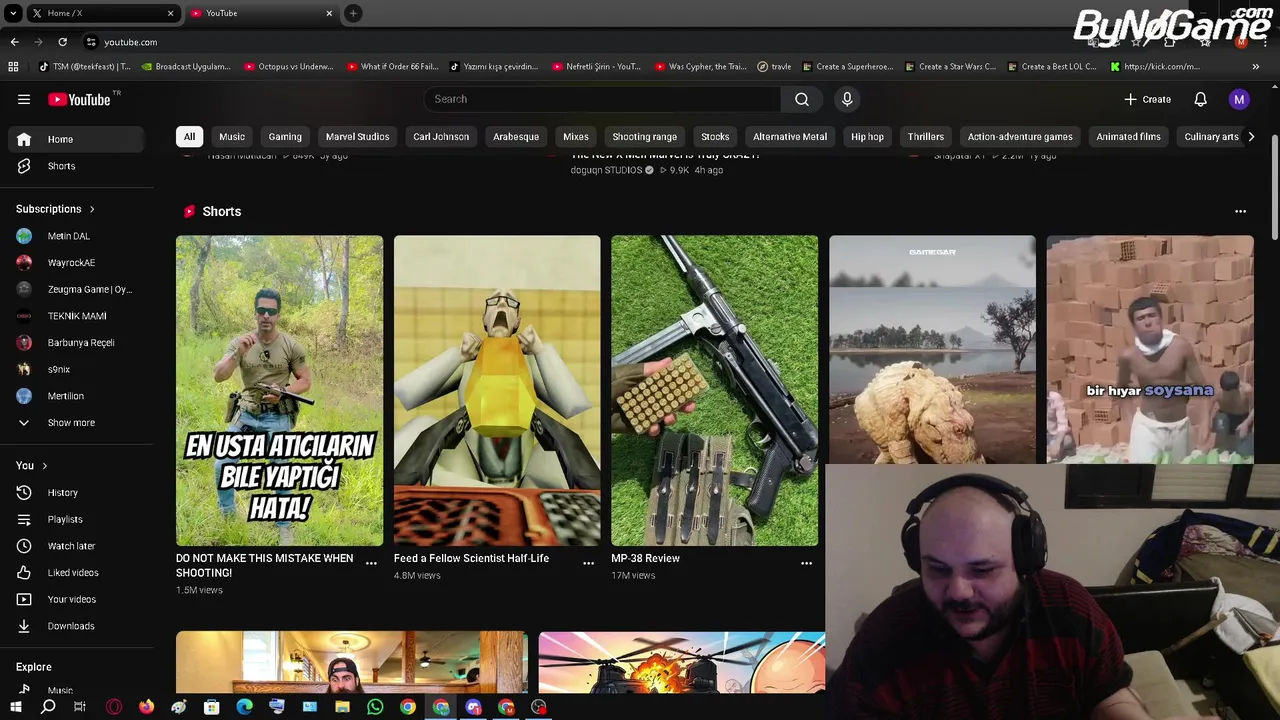Select the Shooting range chip
This screenshot has width=1280, height=720.
click(x=644, y=137)
